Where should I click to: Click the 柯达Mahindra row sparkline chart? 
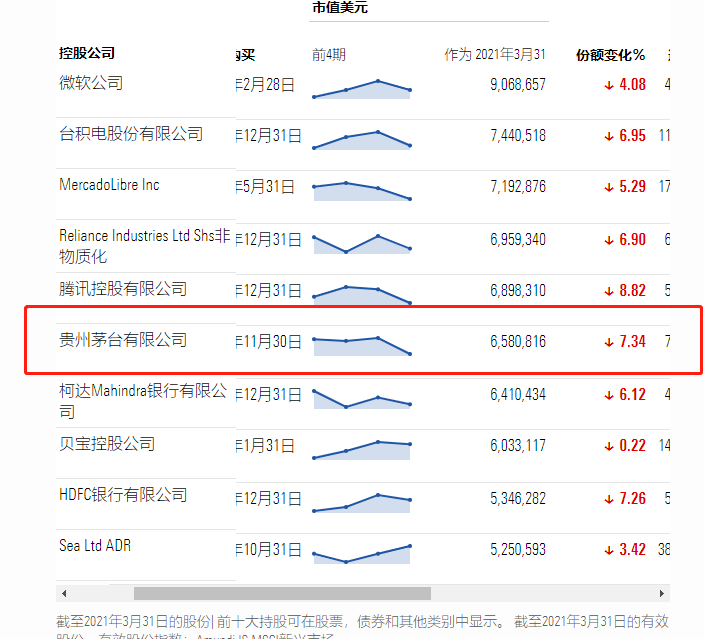[x=362, y=399]
